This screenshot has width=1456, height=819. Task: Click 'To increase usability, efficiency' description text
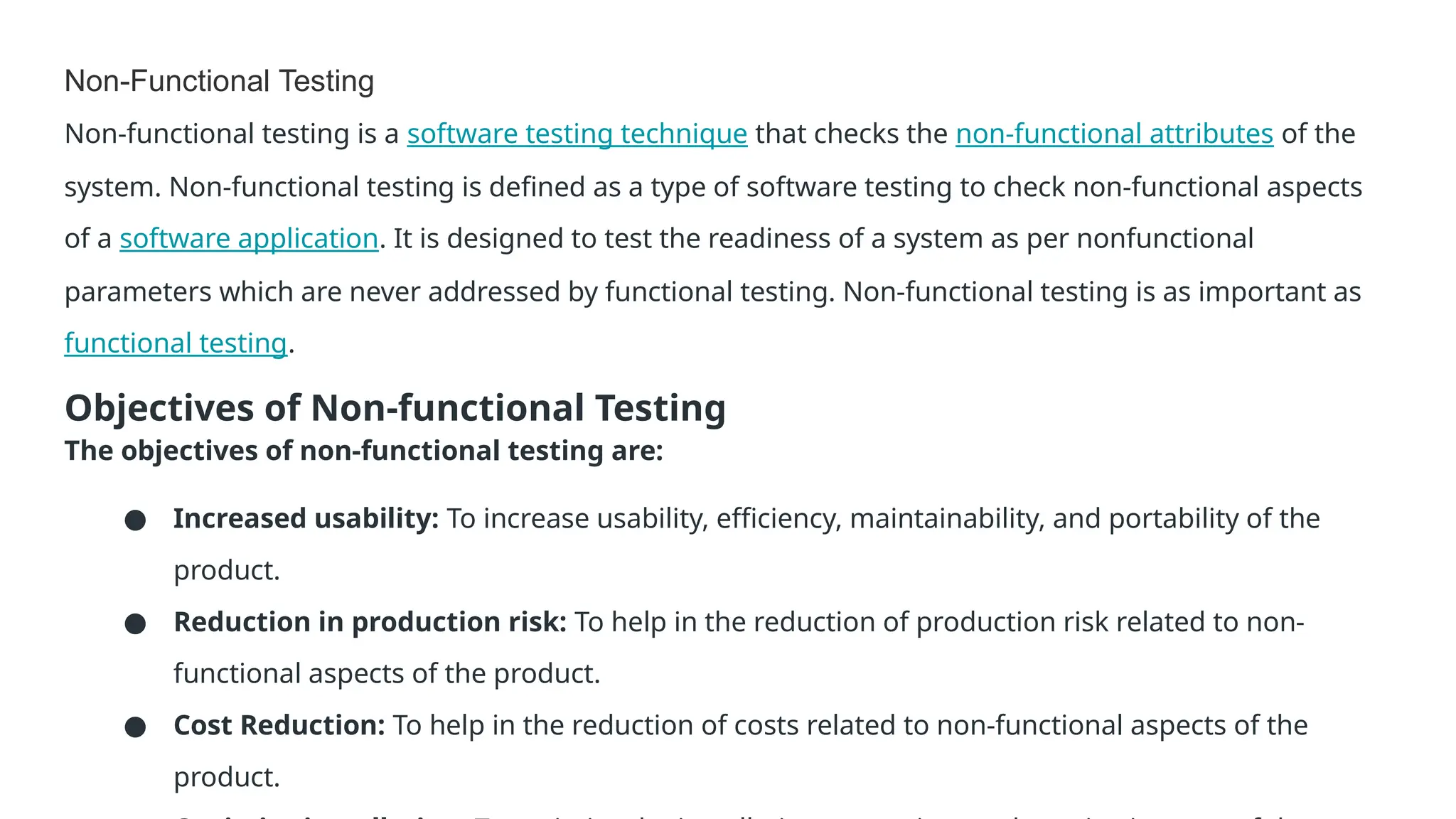point(883,518)
